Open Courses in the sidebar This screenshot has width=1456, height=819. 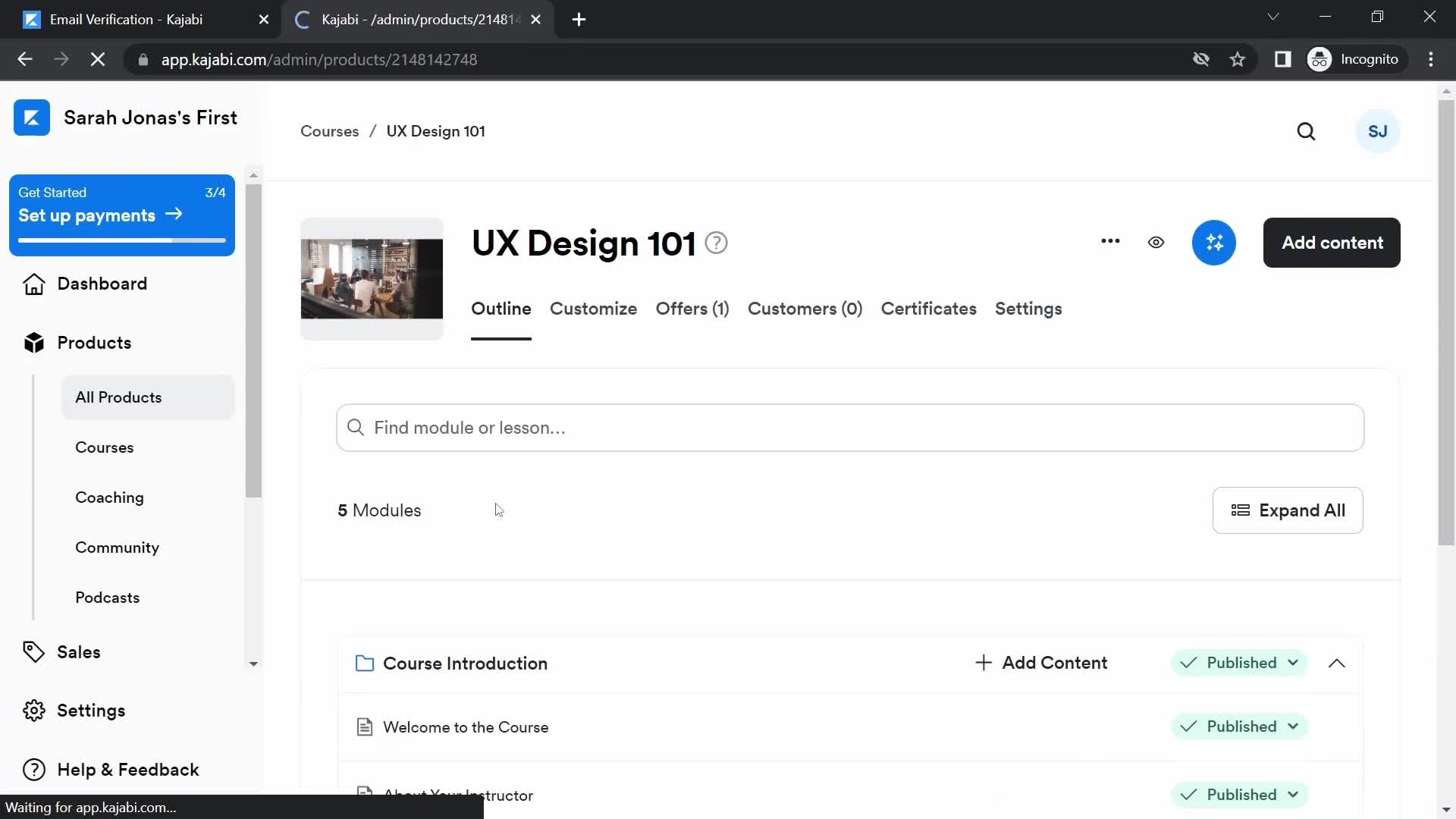click(104, 447)
